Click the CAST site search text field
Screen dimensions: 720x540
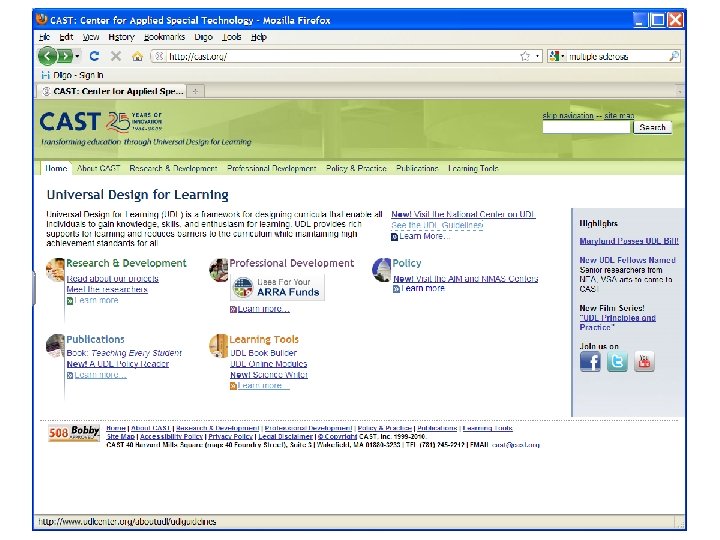point(586,127)
